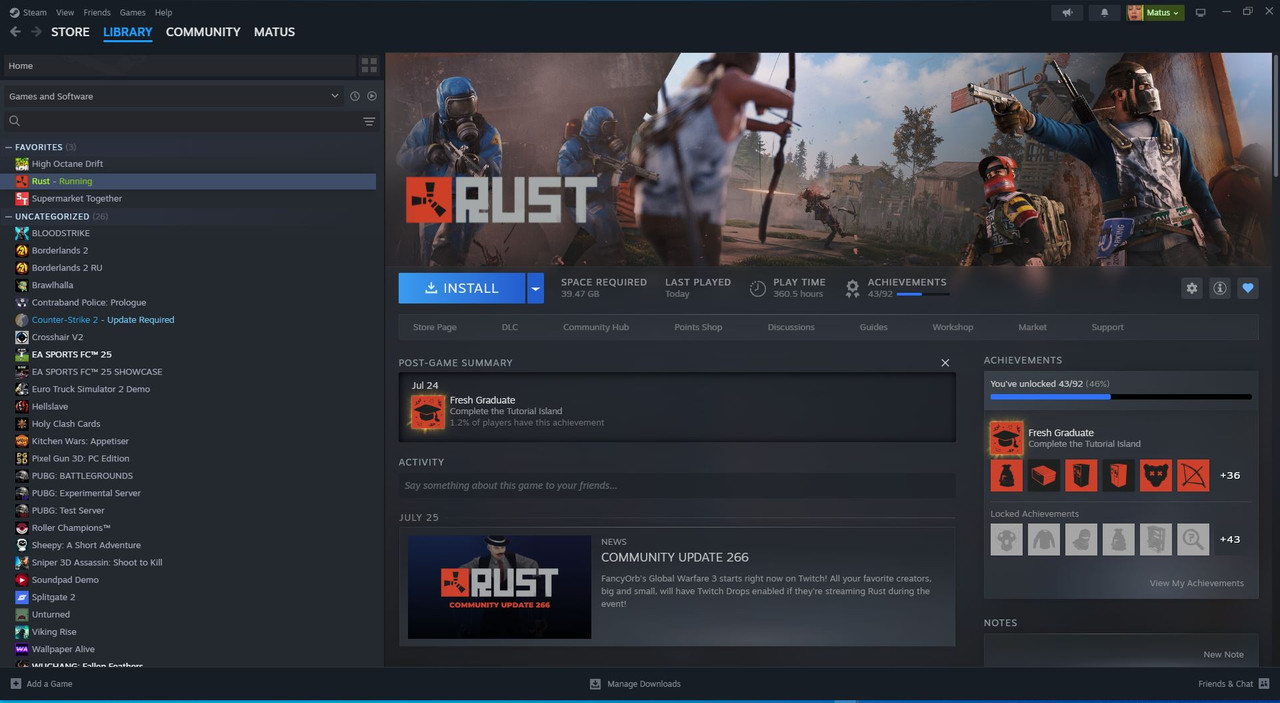The image size is (1280, 703).
Task: Toggle Rust favorite heart icon
Action: (1247, 288)
